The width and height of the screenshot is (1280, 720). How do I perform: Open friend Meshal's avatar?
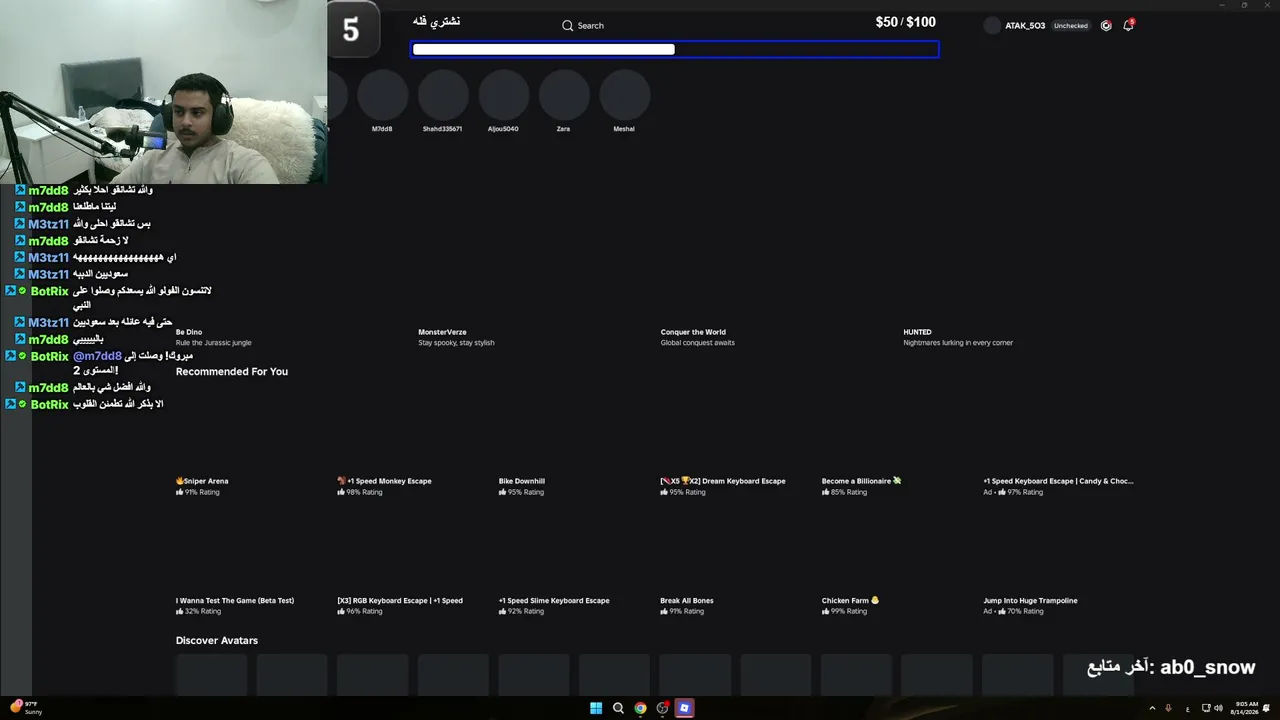click(624, 96)
